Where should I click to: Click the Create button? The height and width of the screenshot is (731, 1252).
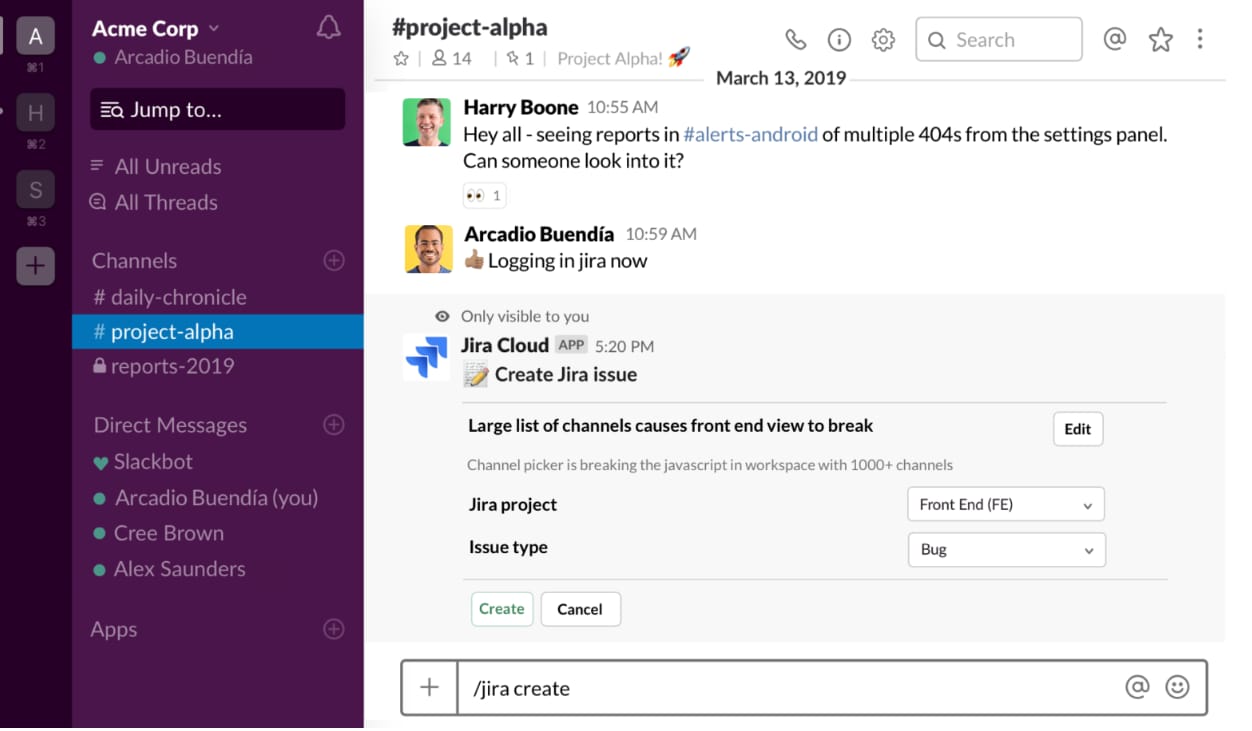tap(501, 609)
